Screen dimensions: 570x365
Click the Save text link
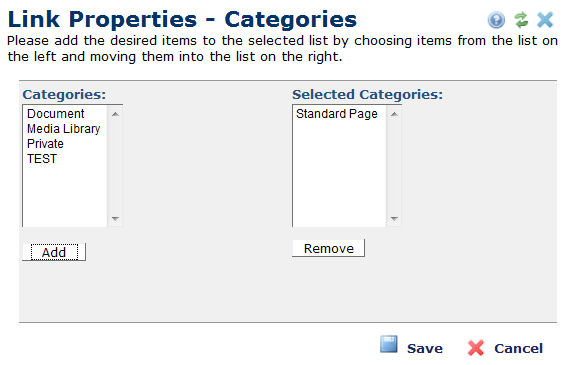[x=425, y=348]
